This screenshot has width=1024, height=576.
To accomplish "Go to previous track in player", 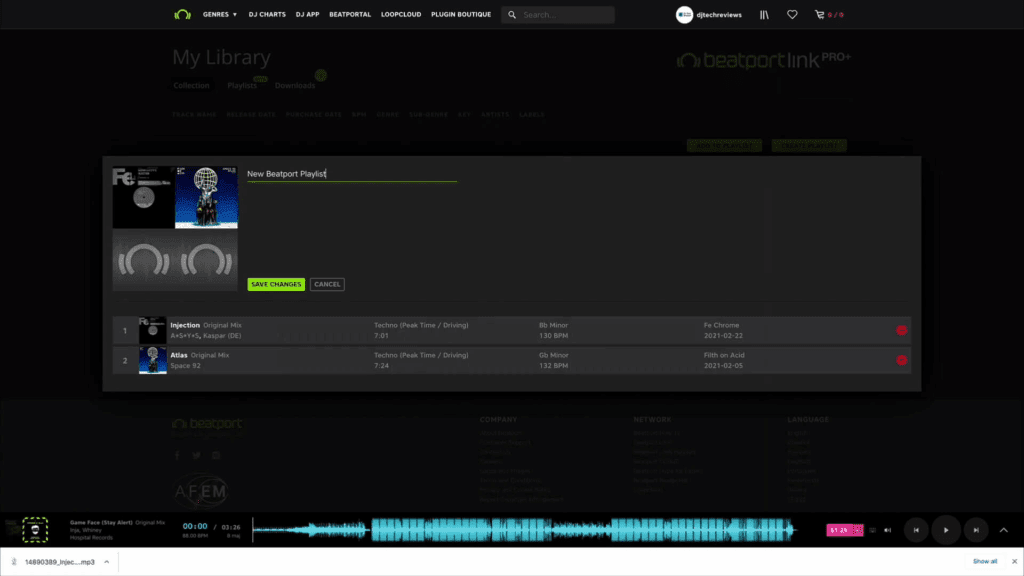I will 916,530.
